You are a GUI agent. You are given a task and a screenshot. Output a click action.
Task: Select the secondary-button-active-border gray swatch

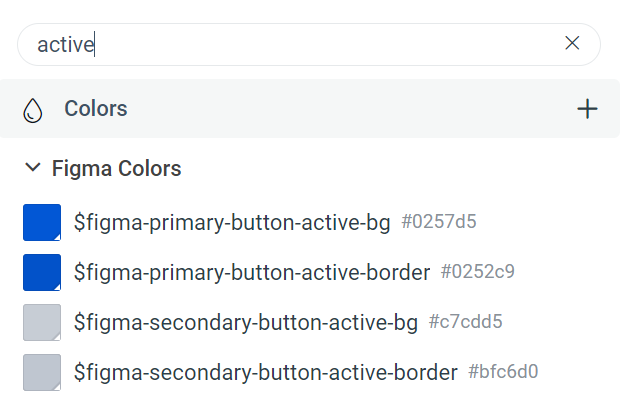point(42,373)
